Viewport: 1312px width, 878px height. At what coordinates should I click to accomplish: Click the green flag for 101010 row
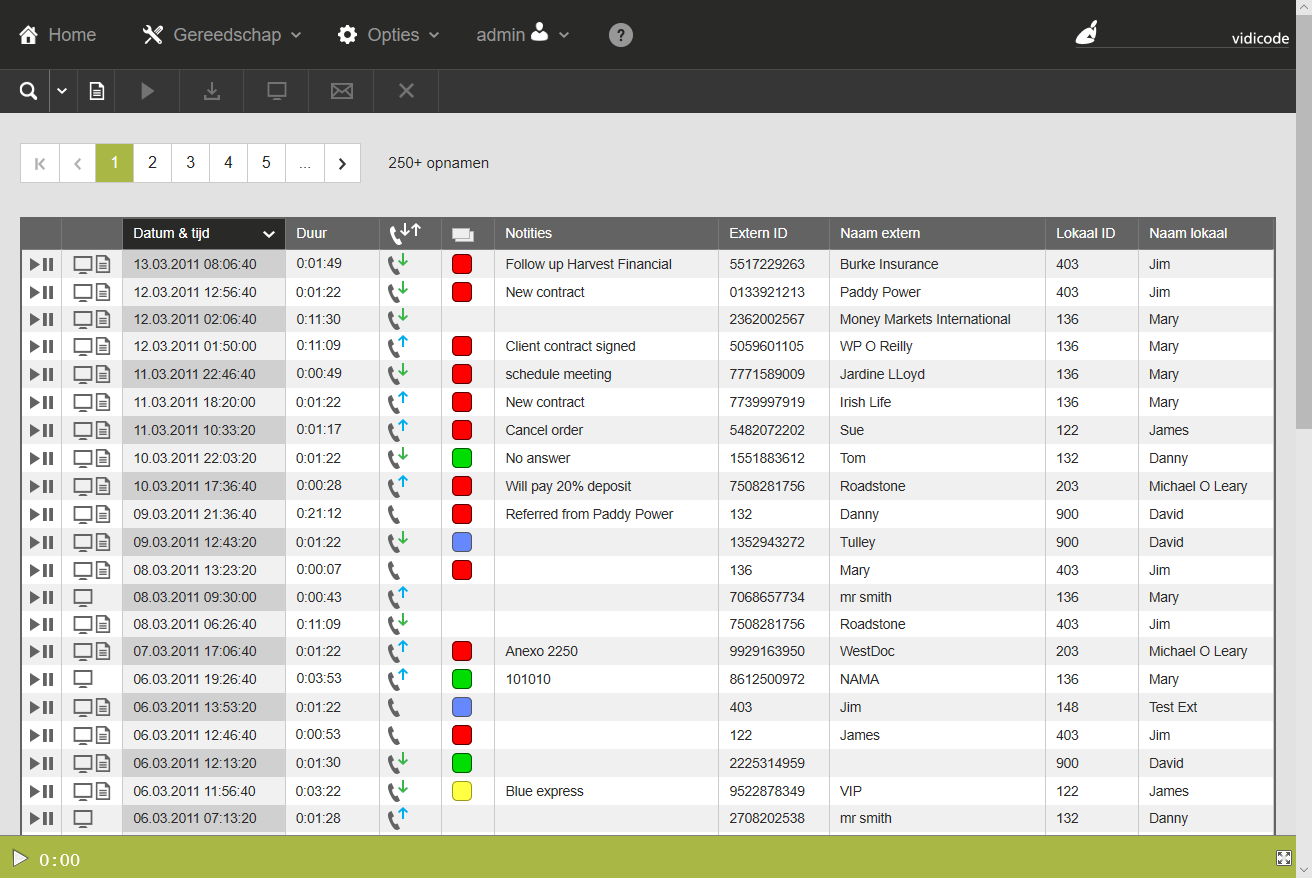462,679
